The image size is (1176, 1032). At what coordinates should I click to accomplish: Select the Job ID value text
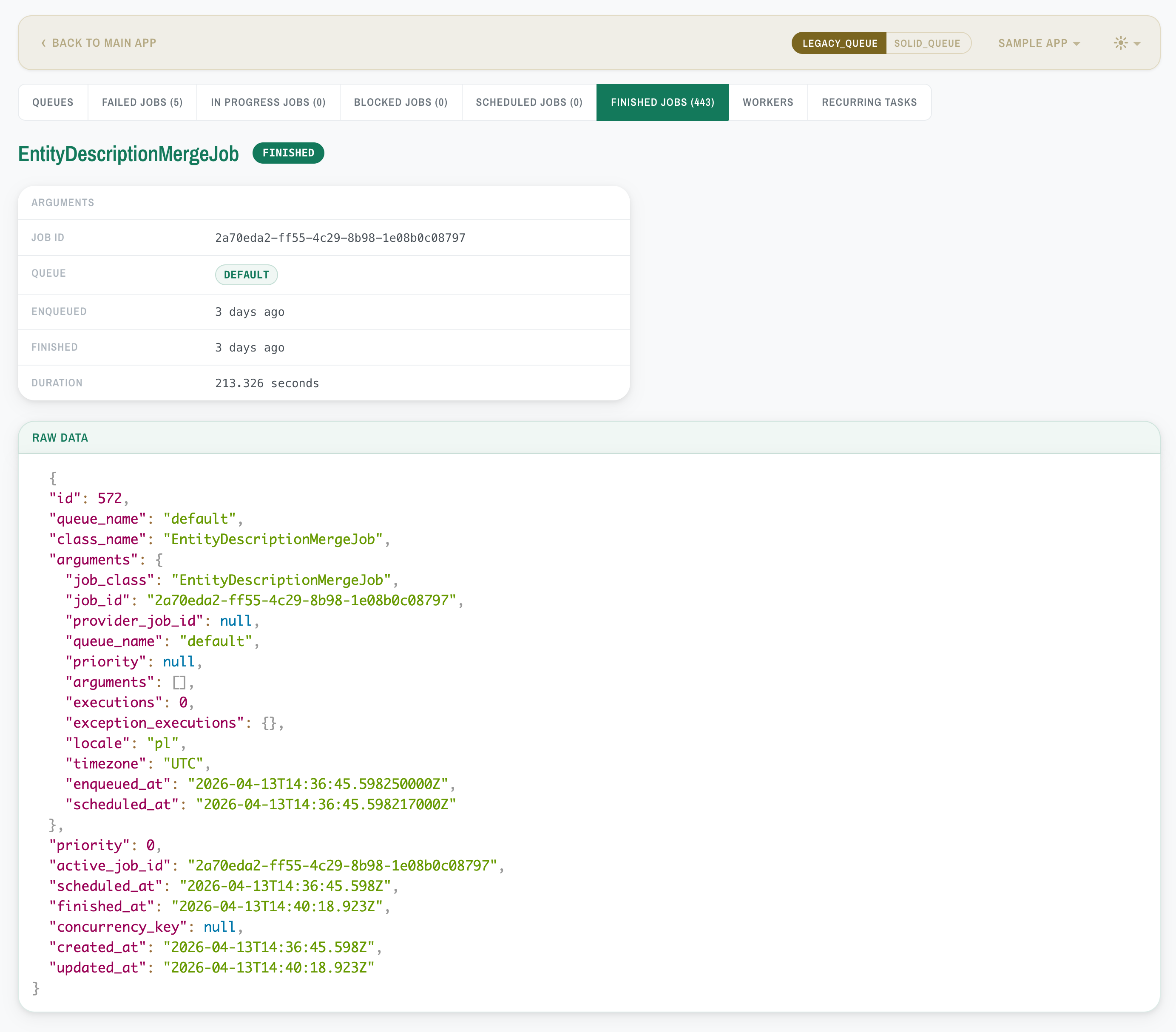340,238
